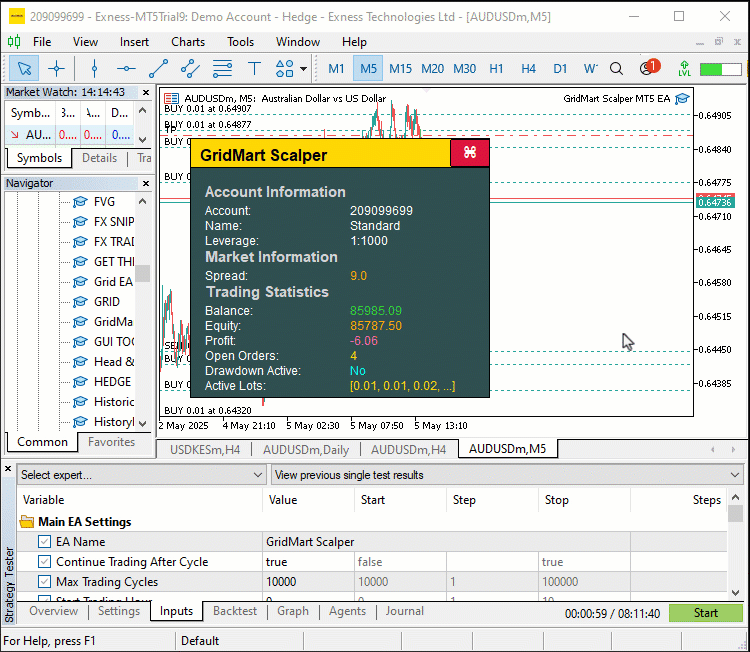The height and width of the screenshot is (652, 750).
Task: Click the Head & expert icon
Action: (80, 362)
